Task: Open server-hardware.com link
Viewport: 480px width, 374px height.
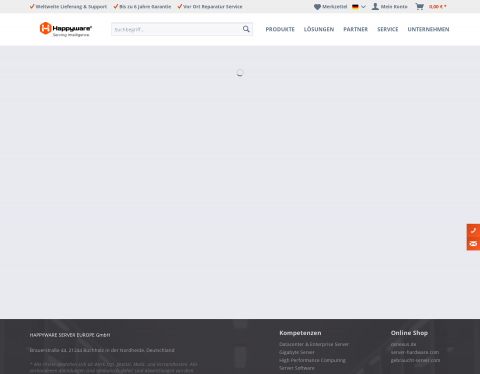Action: [x=415, y=352]
